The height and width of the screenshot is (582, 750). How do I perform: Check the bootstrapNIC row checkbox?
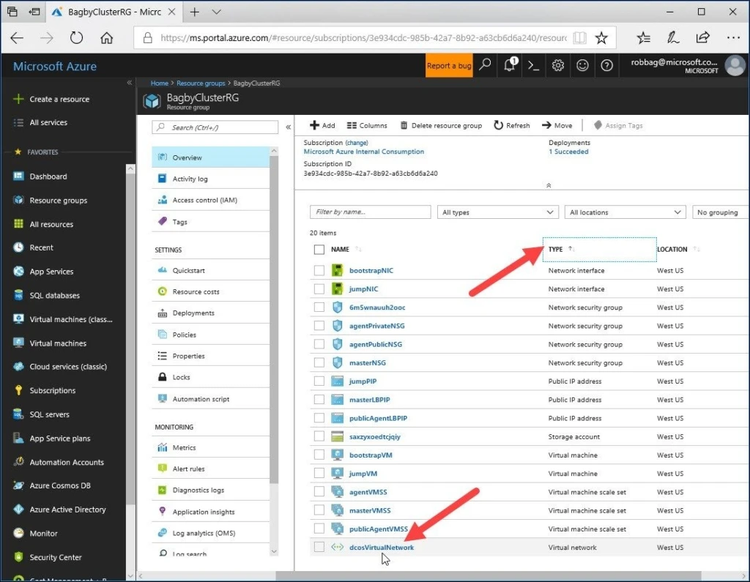pyautogui.click(x=319, y=270)
